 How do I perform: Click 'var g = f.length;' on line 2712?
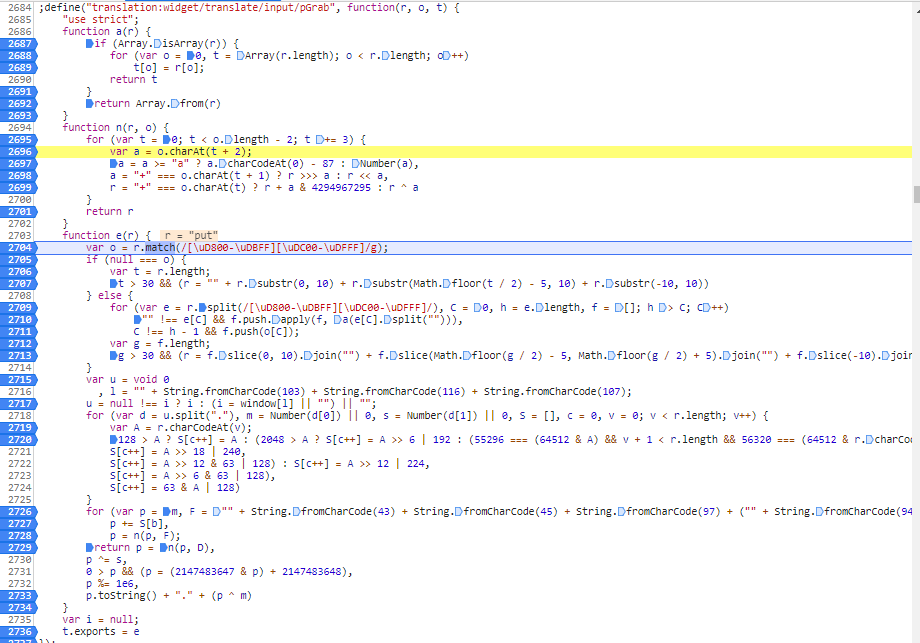tap(160, 344)
